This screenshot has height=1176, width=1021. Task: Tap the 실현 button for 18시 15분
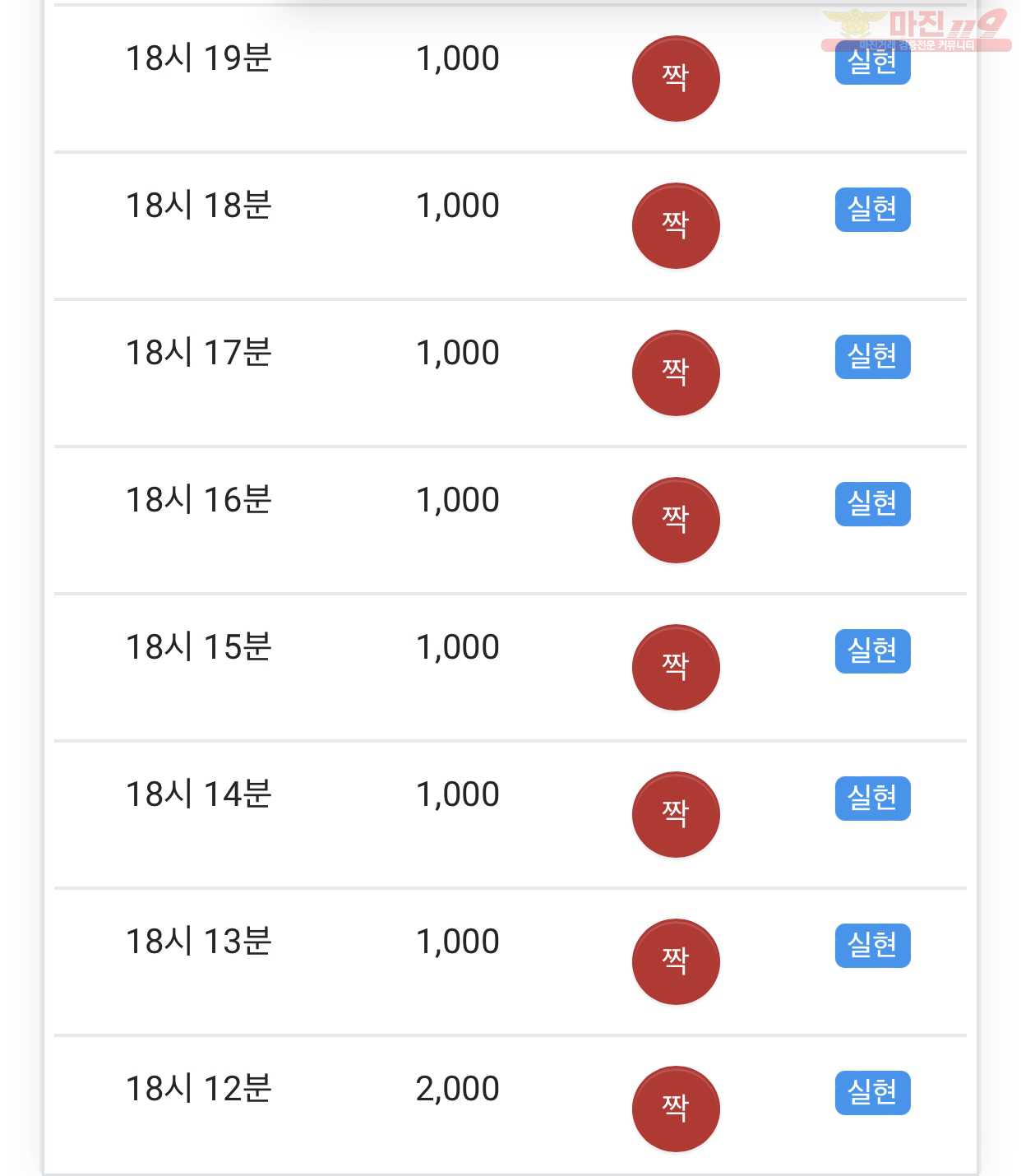click(x=873, y=651)
